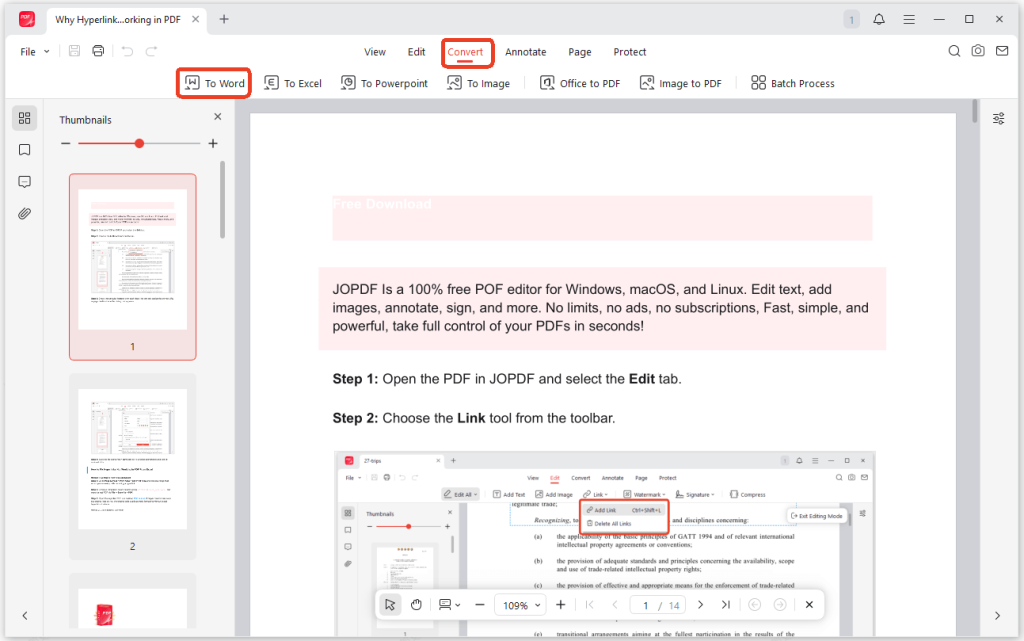Go to the next page

click(700, 605)
